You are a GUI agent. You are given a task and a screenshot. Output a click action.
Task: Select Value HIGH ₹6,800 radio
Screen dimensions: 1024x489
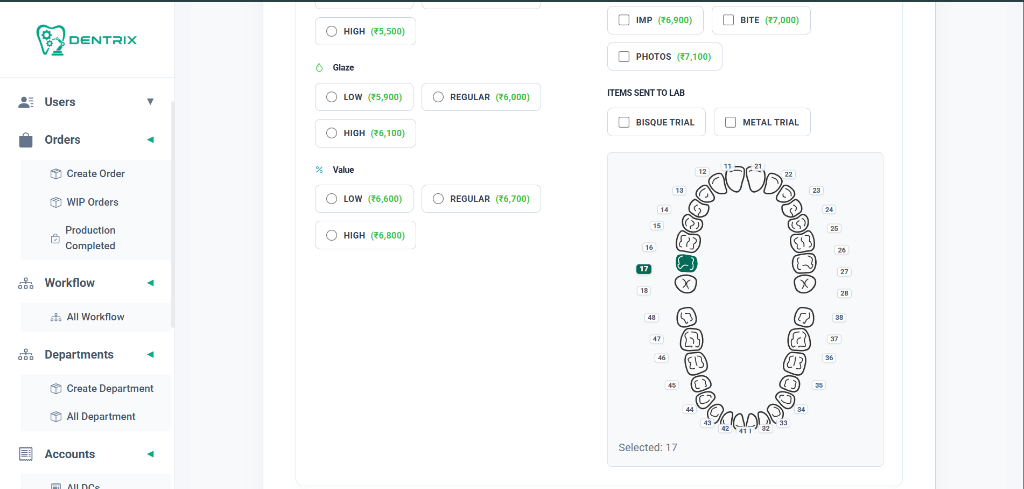tap(331, 236)
